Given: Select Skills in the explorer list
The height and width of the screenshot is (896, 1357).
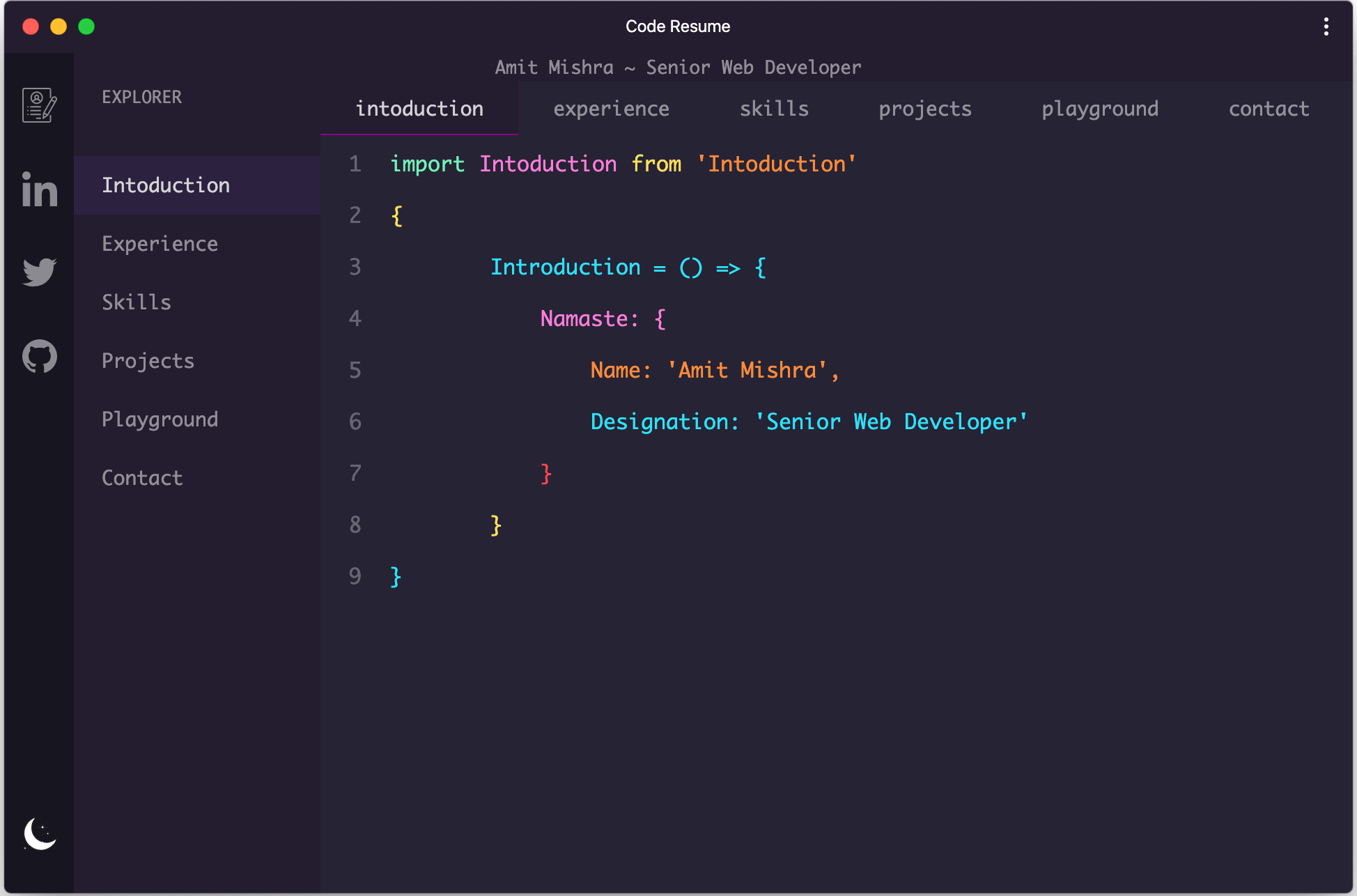Looking at the screenshot, I should (x=137, y=302).
